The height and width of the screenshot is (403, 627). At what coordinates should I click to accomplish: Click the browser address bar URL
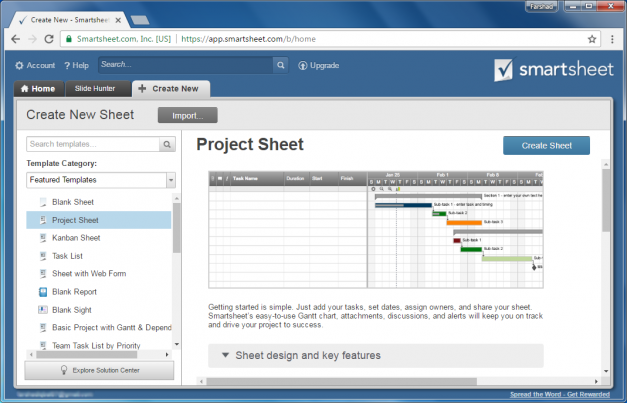tap(248, 39)
